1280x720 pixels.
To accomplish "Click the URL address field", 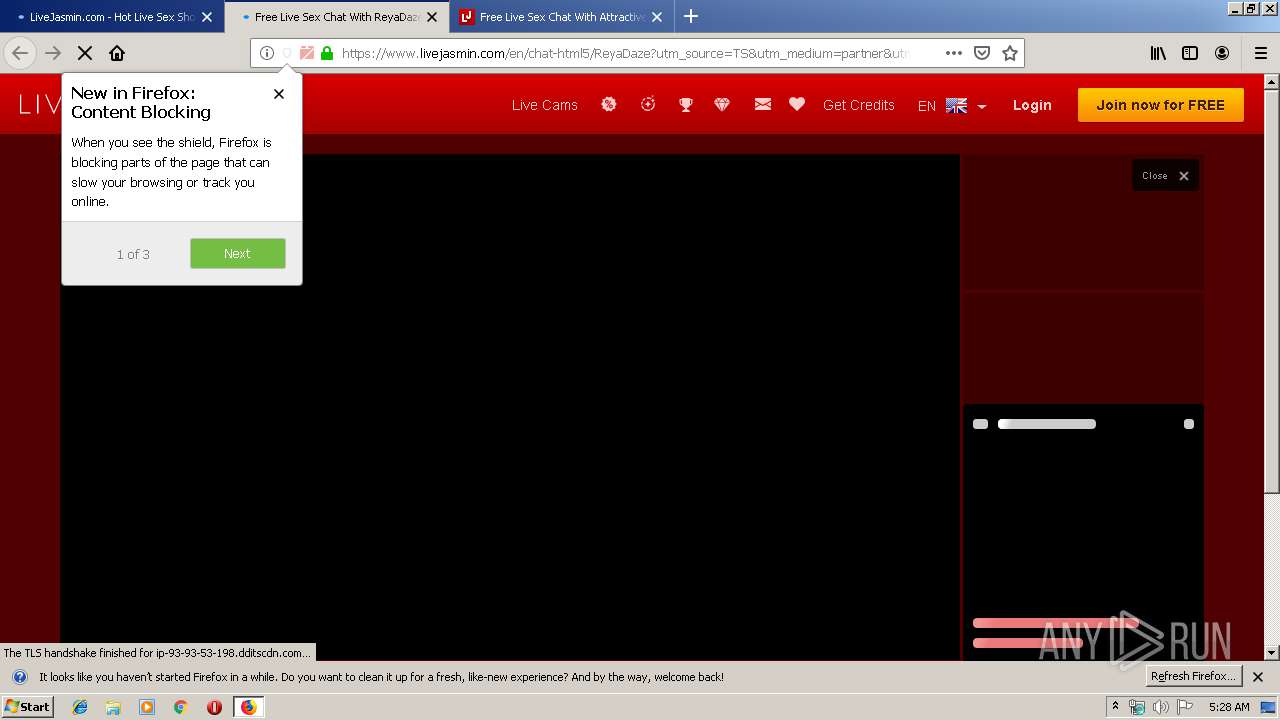I will point(624,53).
